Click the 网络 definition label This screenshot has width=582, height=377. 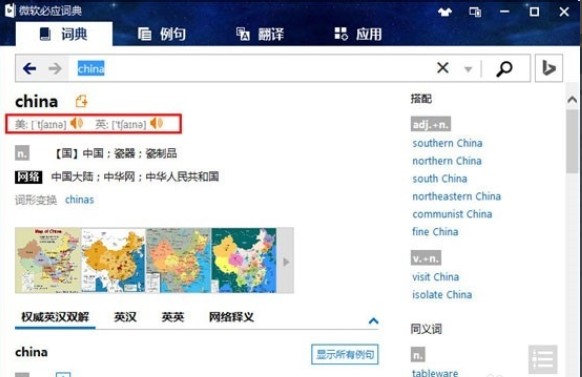click(x=29, y=177)
